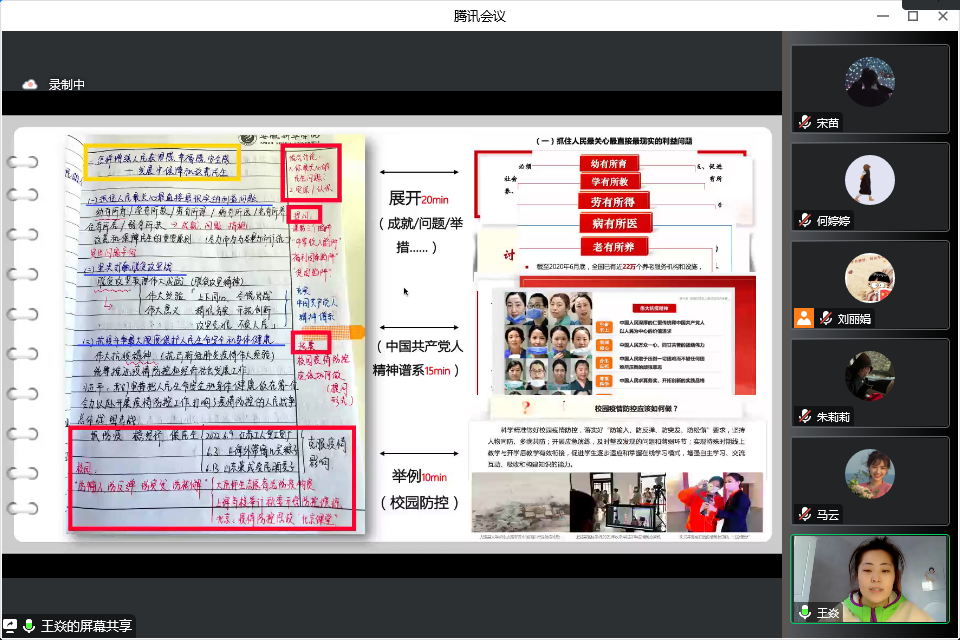Screen dimensions: 960x640
Task: Click green microphone beside 王焱的屏幕共享 label
Action: 29,627
